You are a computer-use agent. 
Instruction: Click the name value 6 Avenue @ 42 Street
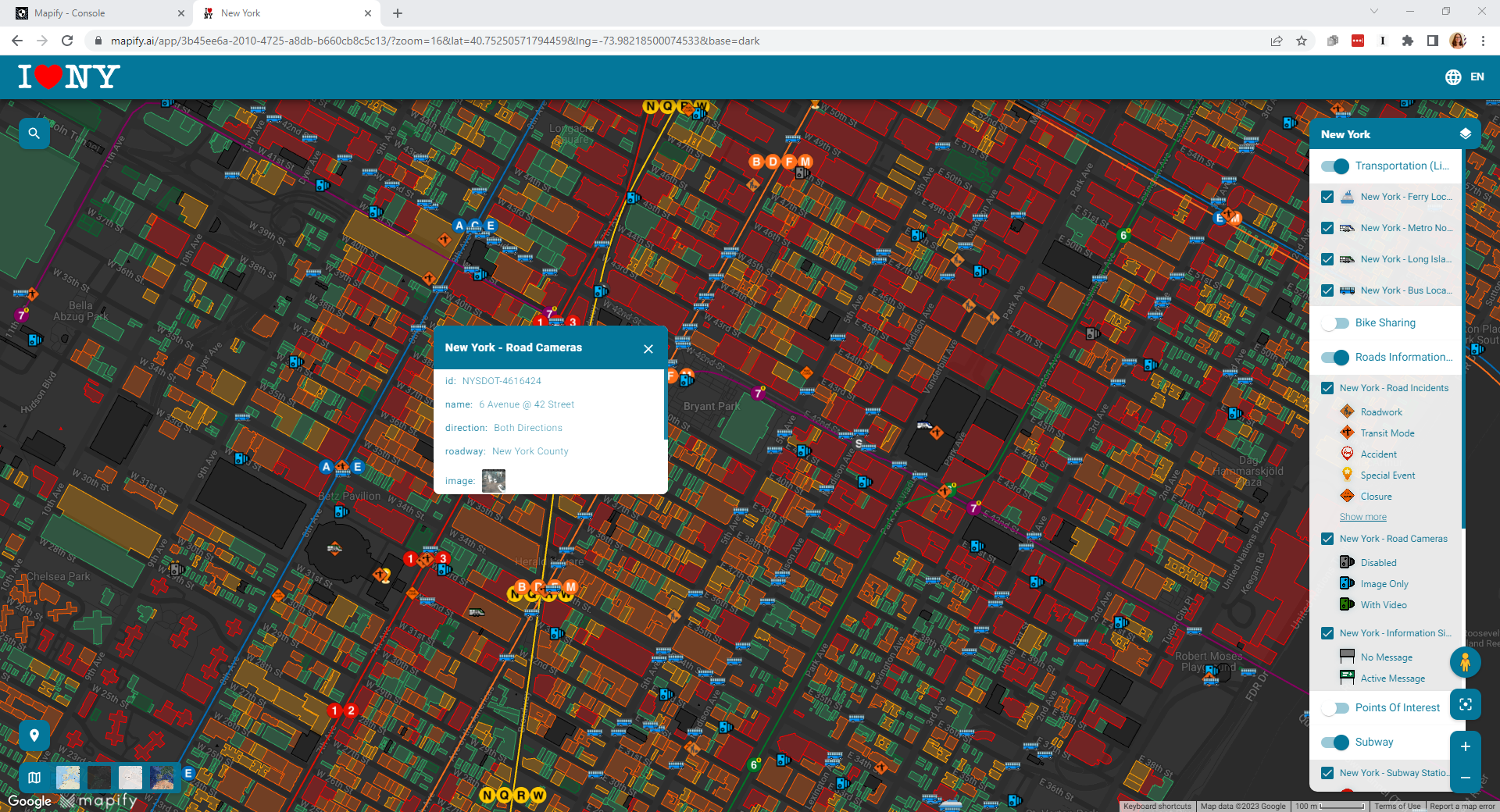point(527,404)
